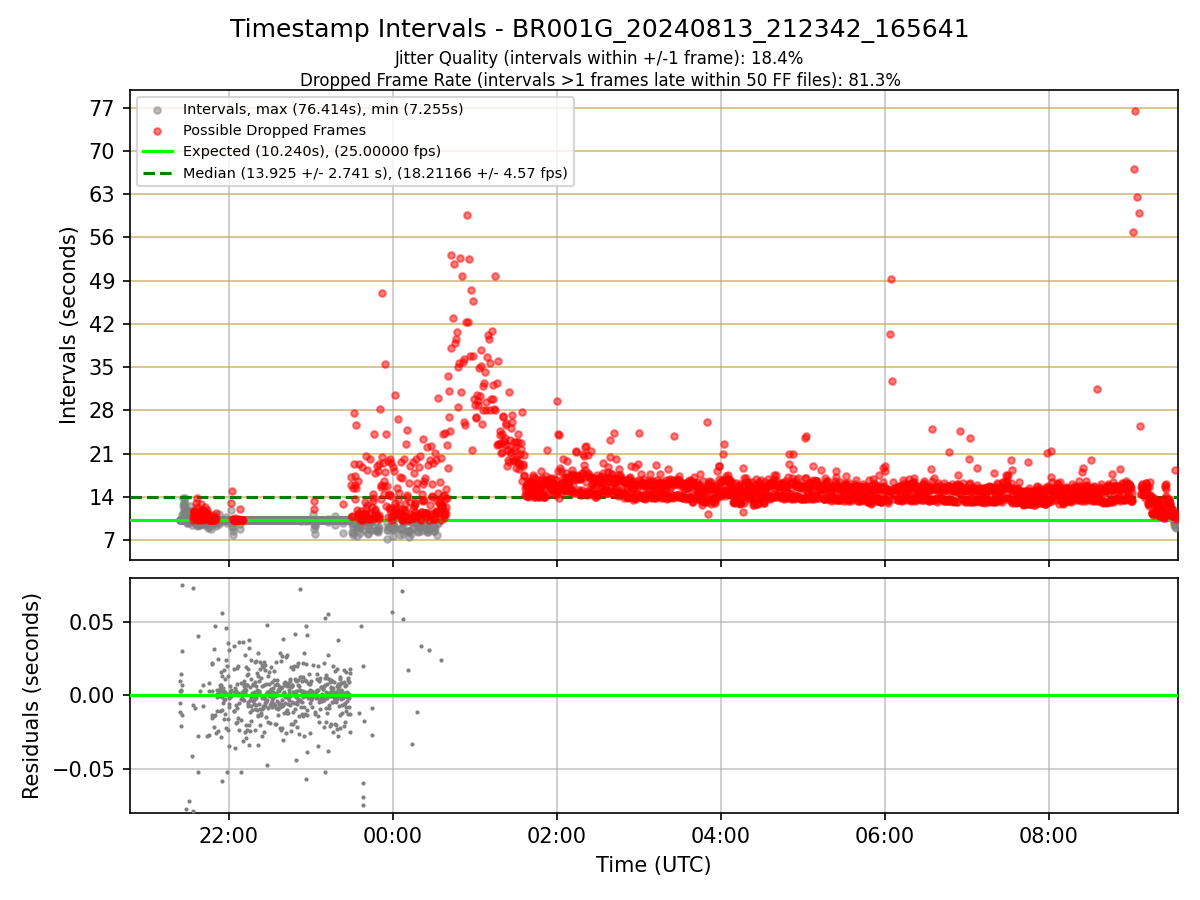1200x900 pixels.
Task: Click the red outlier at 49 seconds near 06:00
Action: [891, 279]
